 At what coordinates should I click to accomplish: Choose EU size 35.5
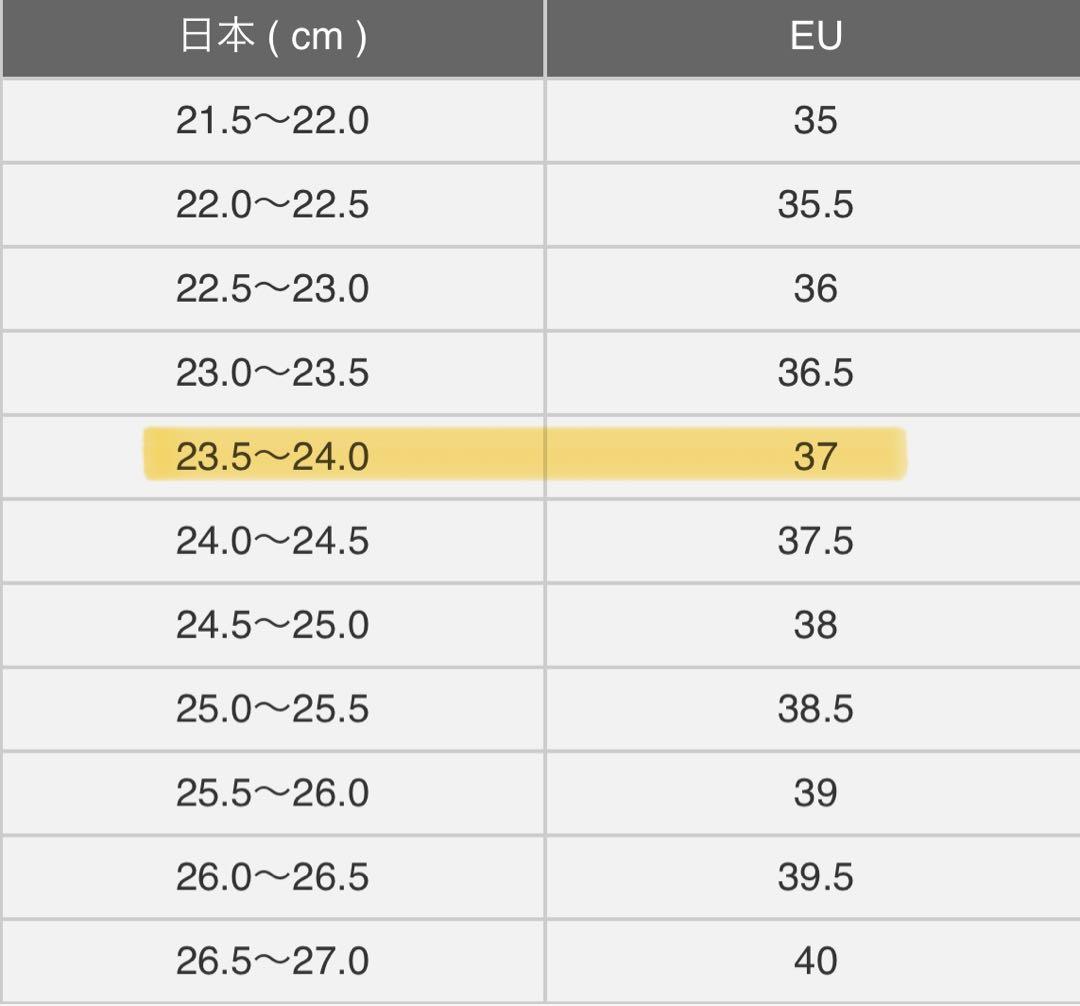click(815, 205)
